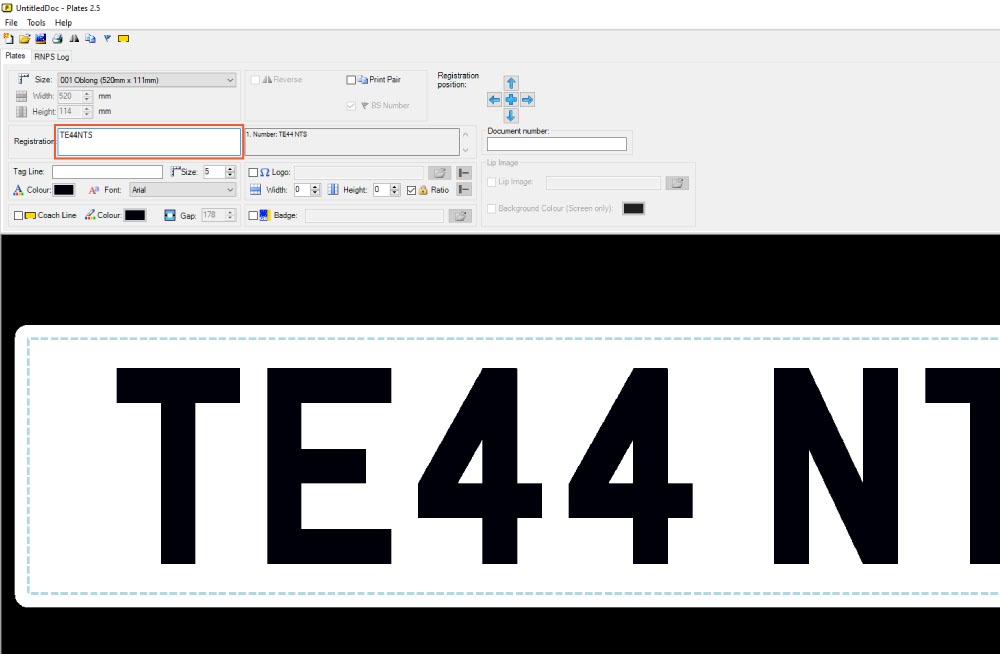The width and height of the screenshot is (1000, 654).
Task: Click the Coach Line Gap spinner arrows
Action: (230, 216)
